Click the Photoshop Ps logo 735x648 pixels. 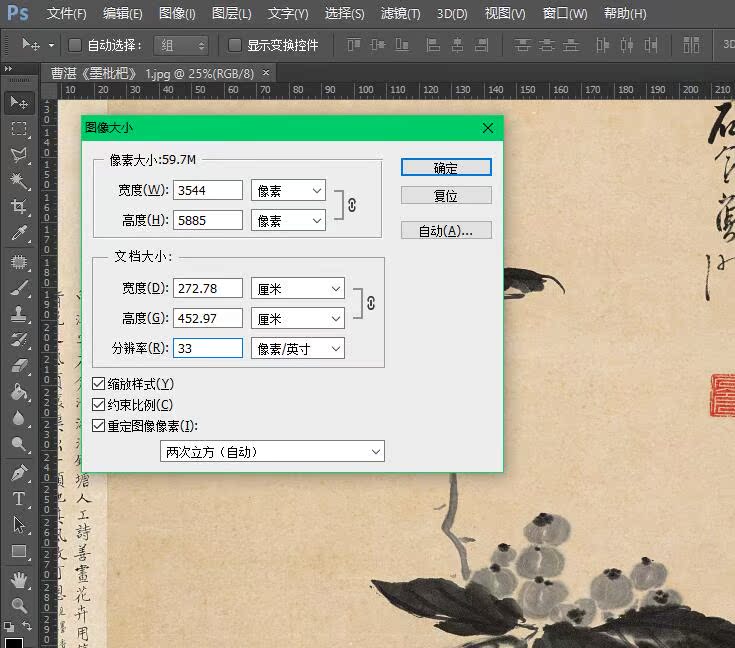pos(18,13)
